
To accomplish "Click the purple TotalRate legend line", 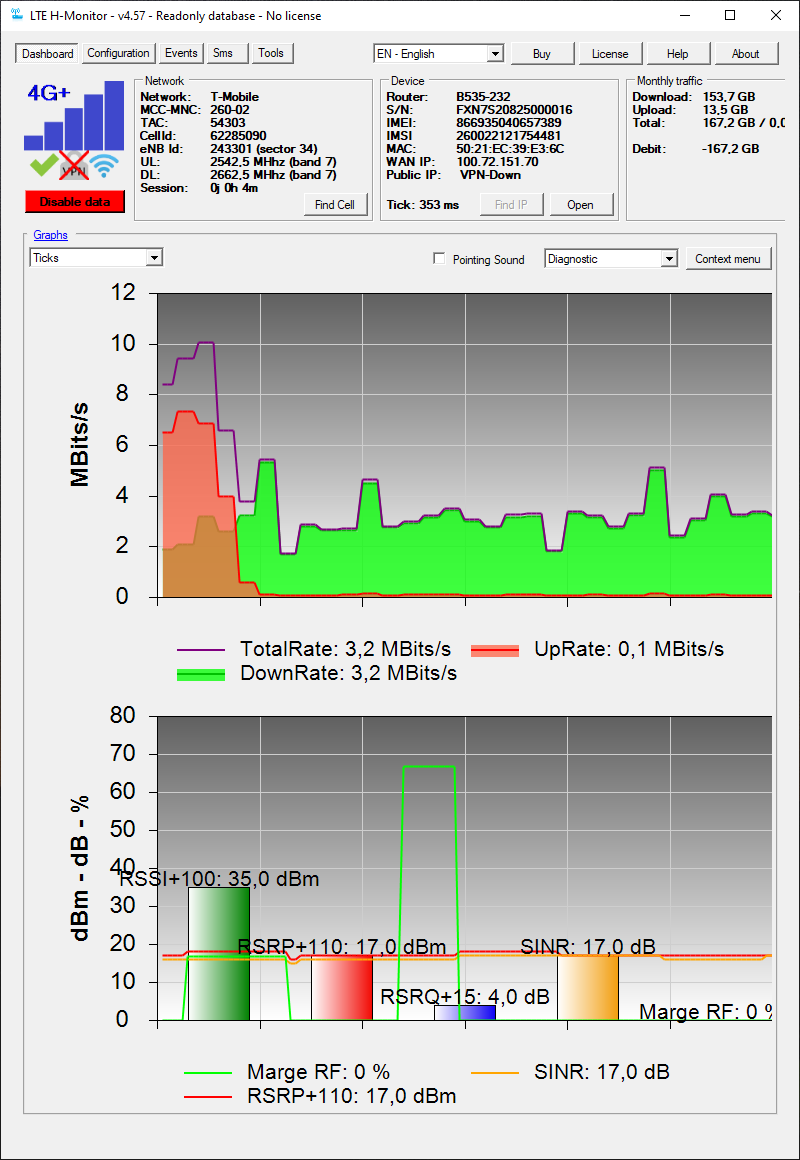I will pos(201,650).
